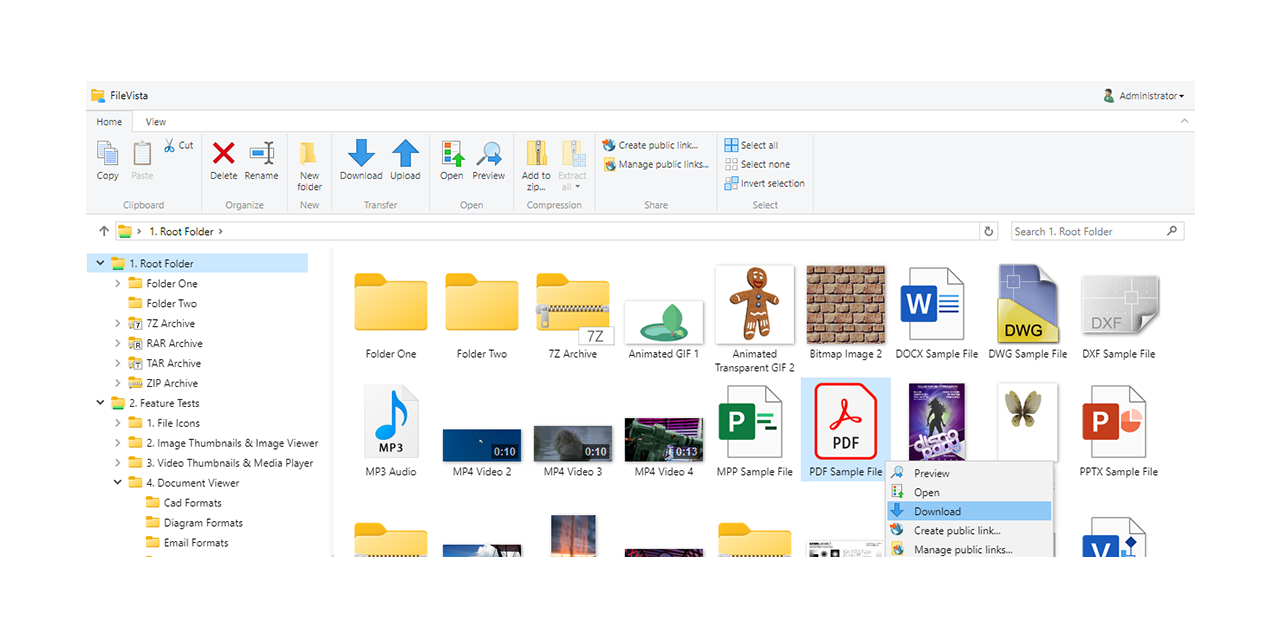Image resolution: width=1280 pixels, height=640 pixels.
Task: Click the refresh icon beside address bar
Action: (x=989, y=231)
